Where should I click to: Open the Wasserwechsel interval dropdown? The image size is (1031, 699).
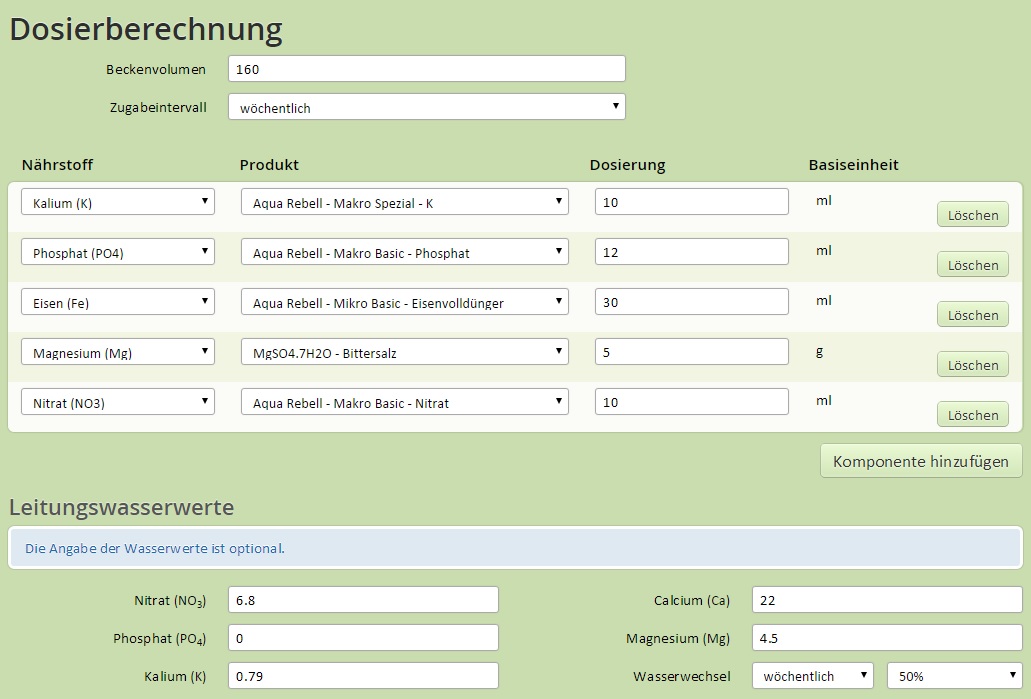point(813,676)
